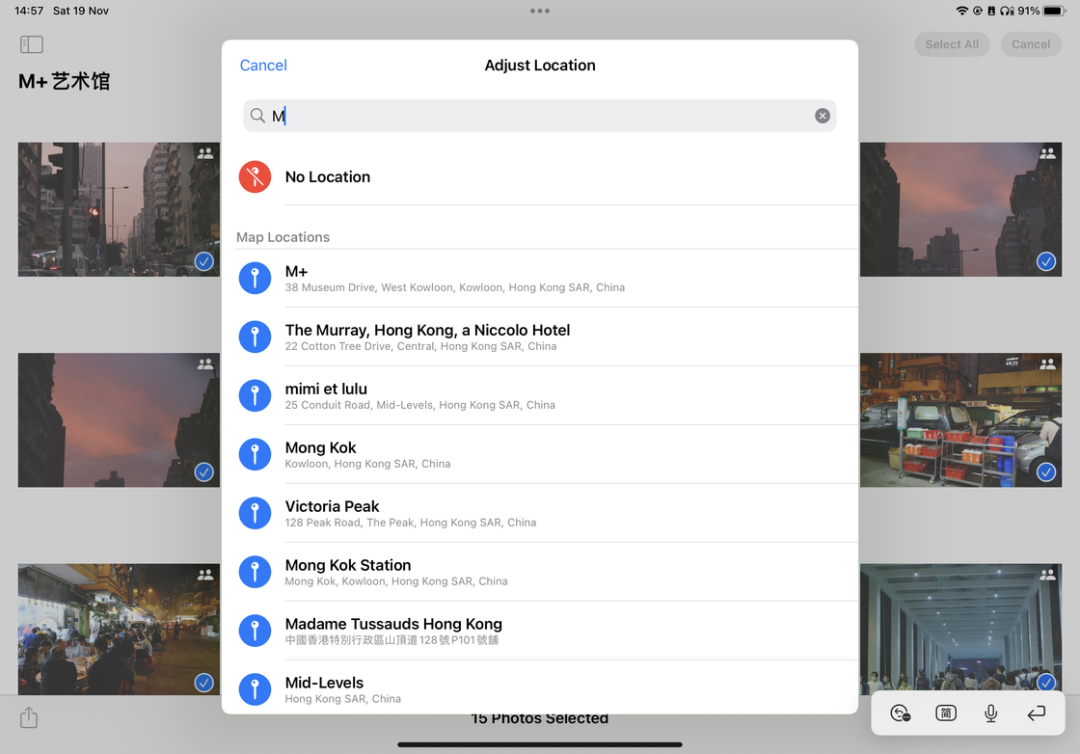
Task: Click Select All in Photos toolbar
Action: click(x=952, y=44)
